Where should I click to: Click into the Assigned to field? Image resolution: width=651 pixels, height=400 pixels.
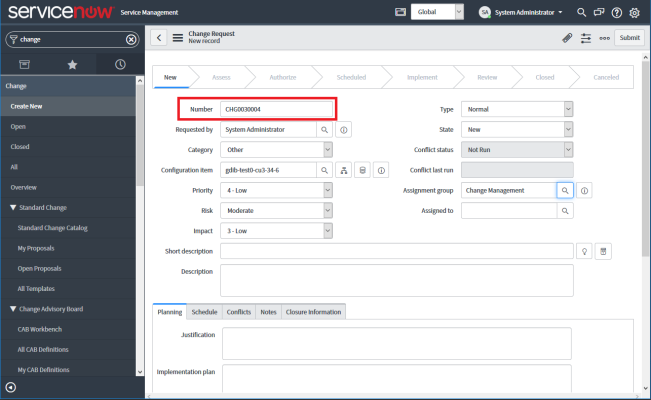tap(509, 211)
